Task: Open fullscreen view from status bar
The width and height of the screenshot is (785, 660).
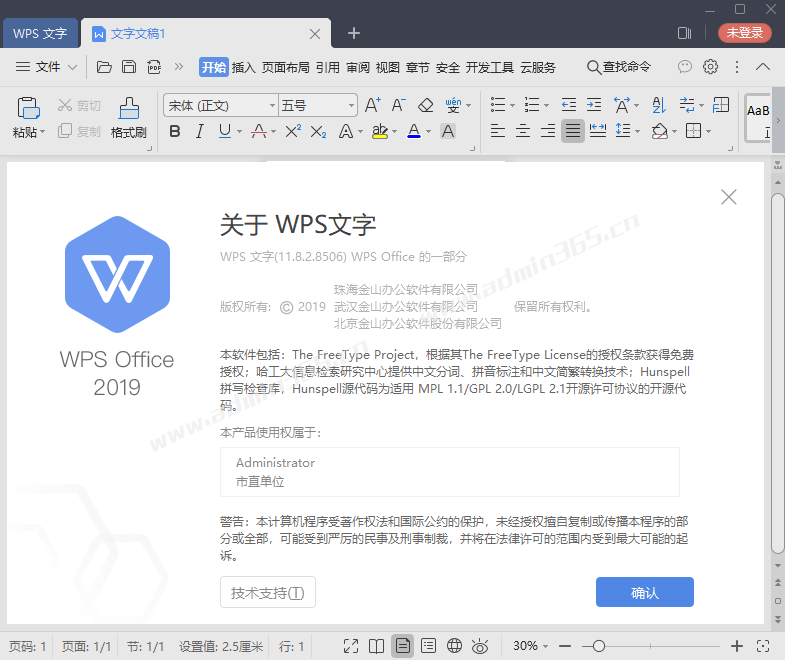Action: 351,646
